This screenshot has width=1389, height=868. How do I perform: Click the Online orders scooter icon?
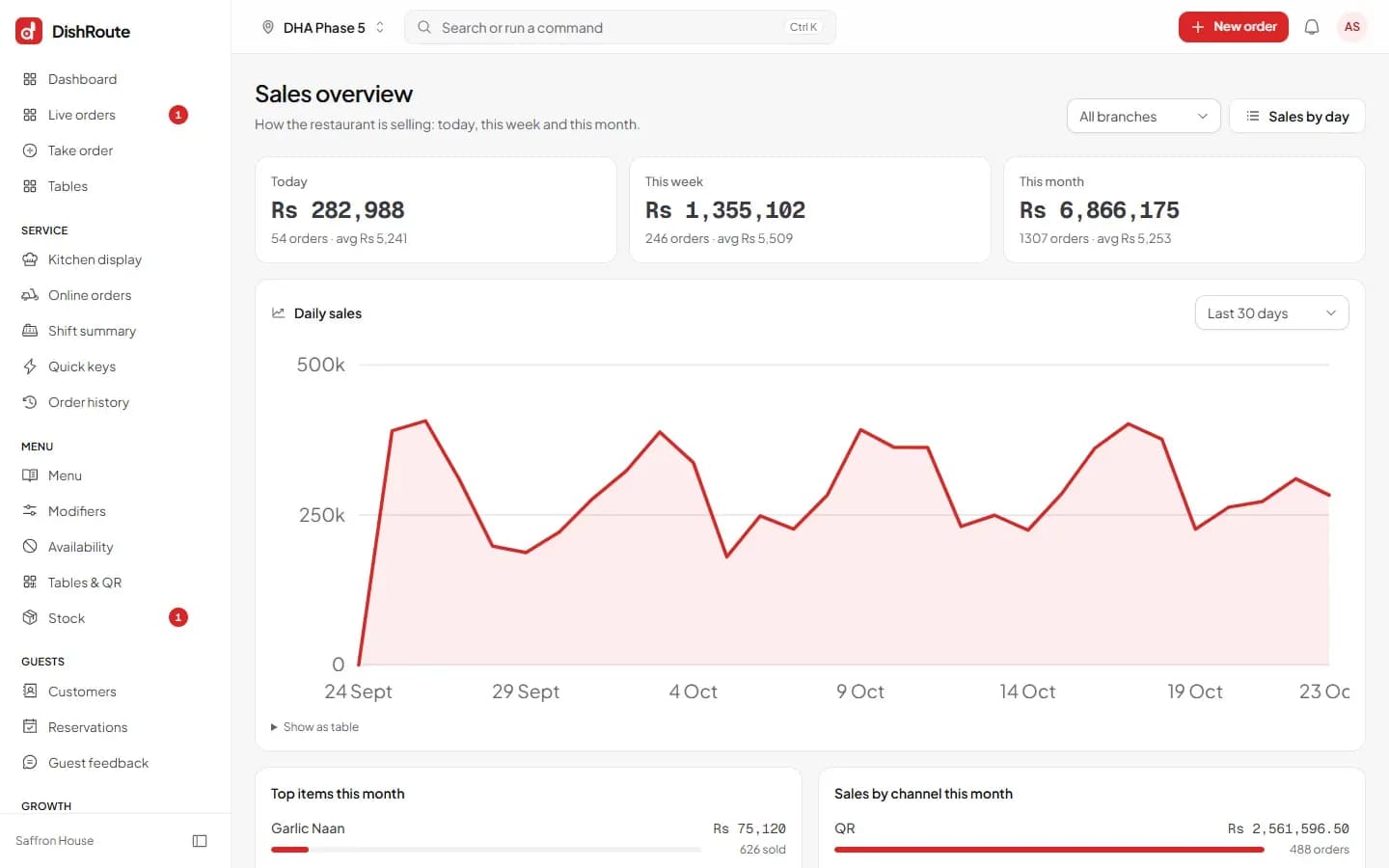point(30,295)
